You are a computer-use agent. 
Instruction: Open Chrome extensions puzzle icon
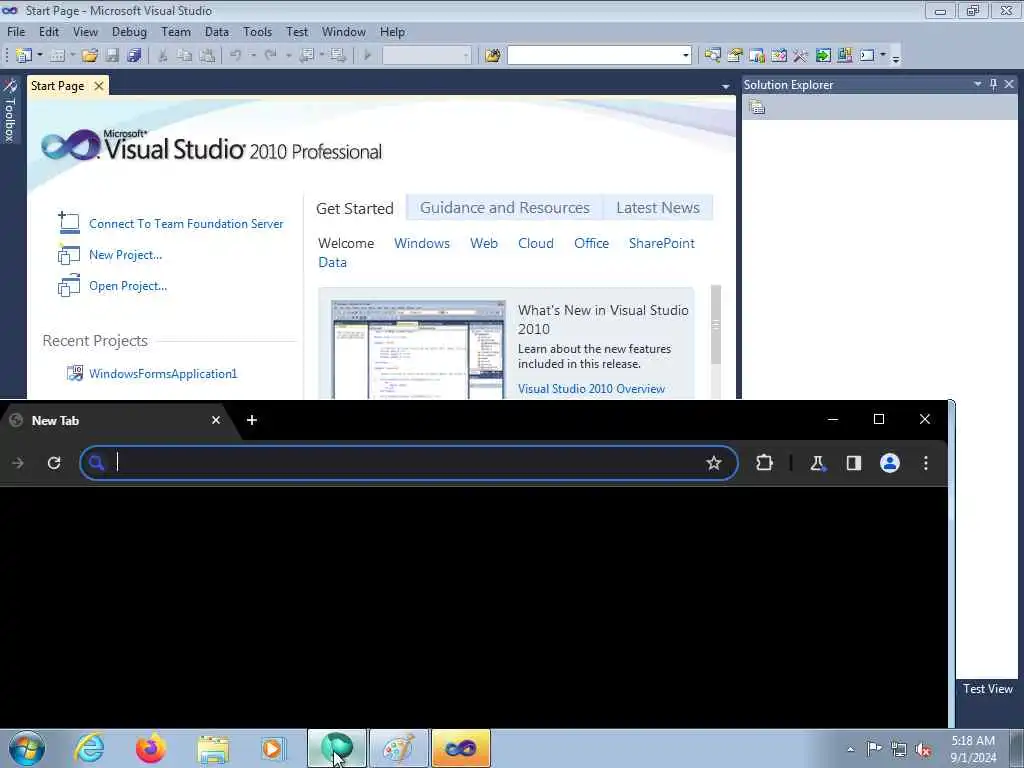pyautogui.click(x=764, y=463)
